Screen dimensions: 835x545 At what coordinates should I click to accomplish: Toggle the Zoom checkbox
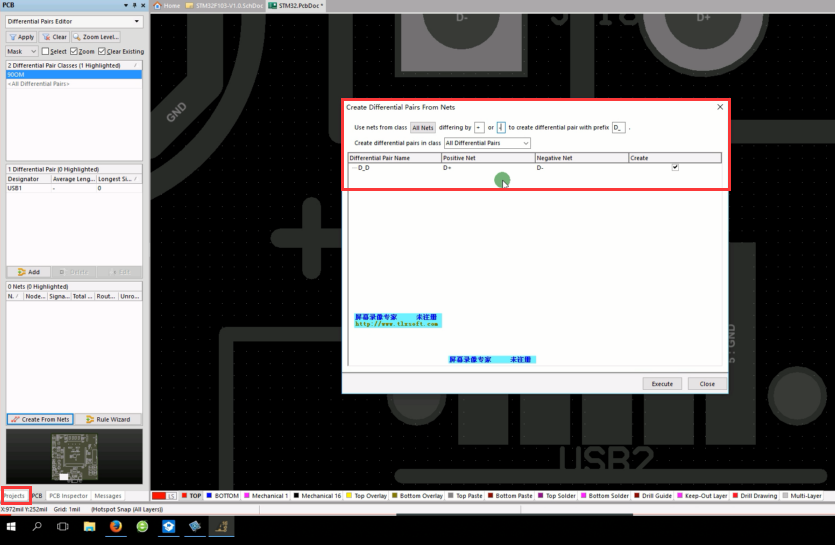click(74, 51)
